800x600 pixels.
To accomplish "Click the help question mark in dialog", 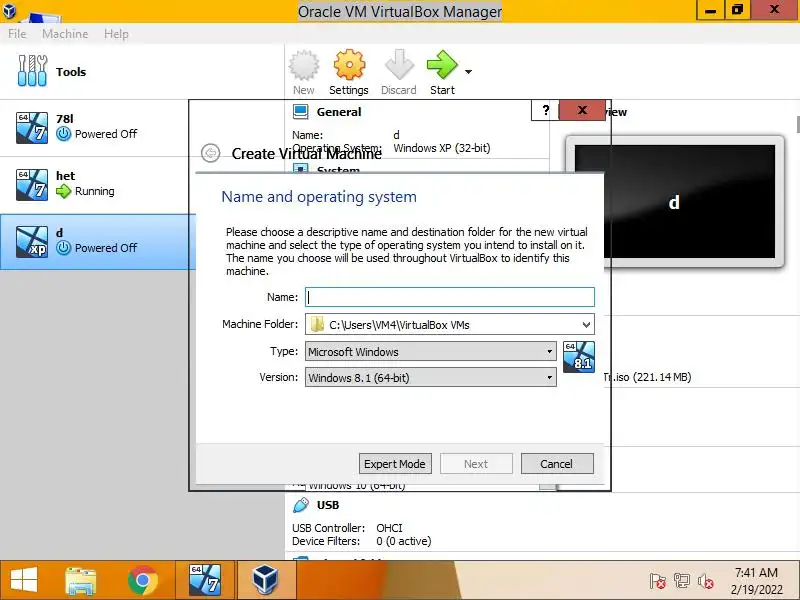I will click(545, 110).
